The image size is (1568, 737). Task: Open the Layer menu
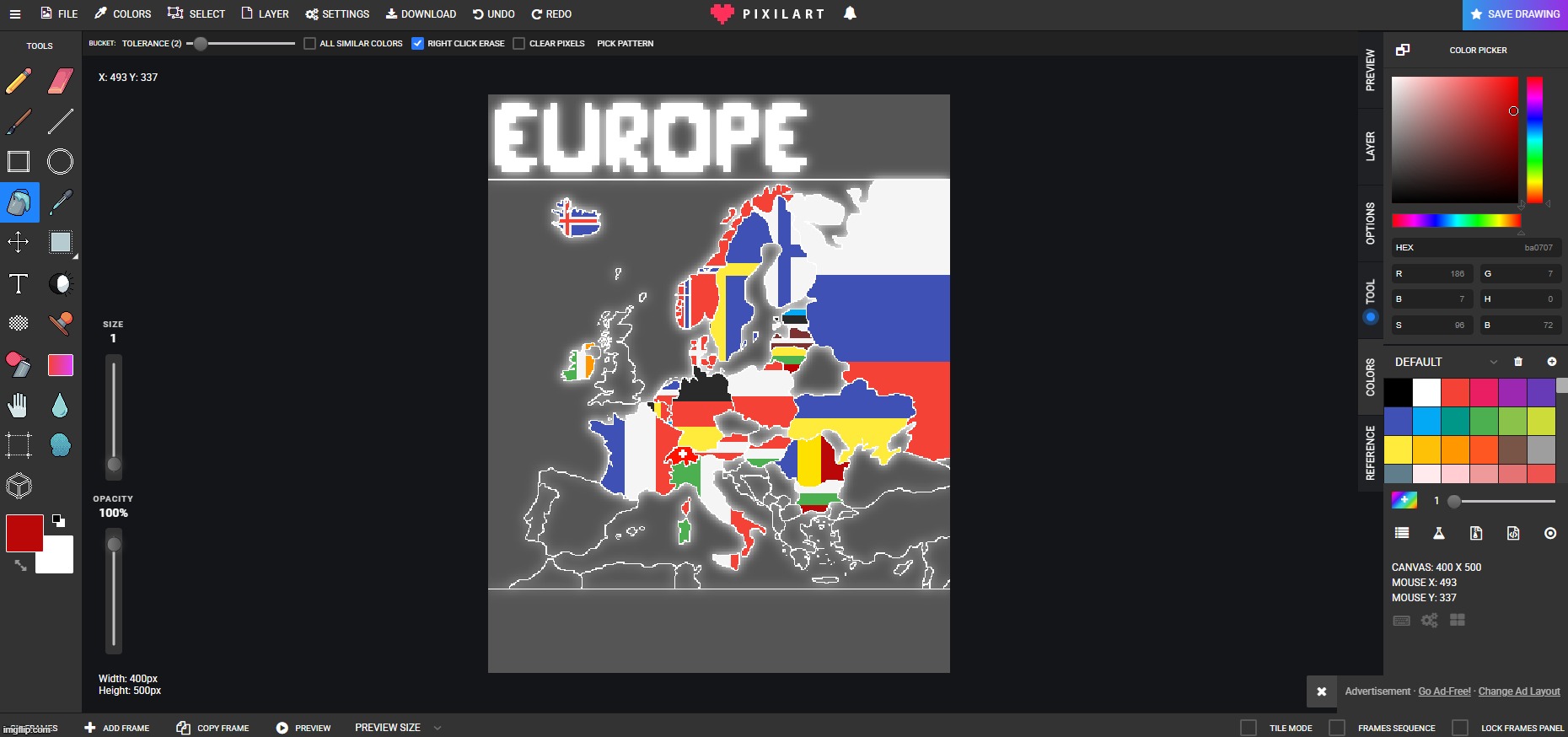tap(265, 14)
